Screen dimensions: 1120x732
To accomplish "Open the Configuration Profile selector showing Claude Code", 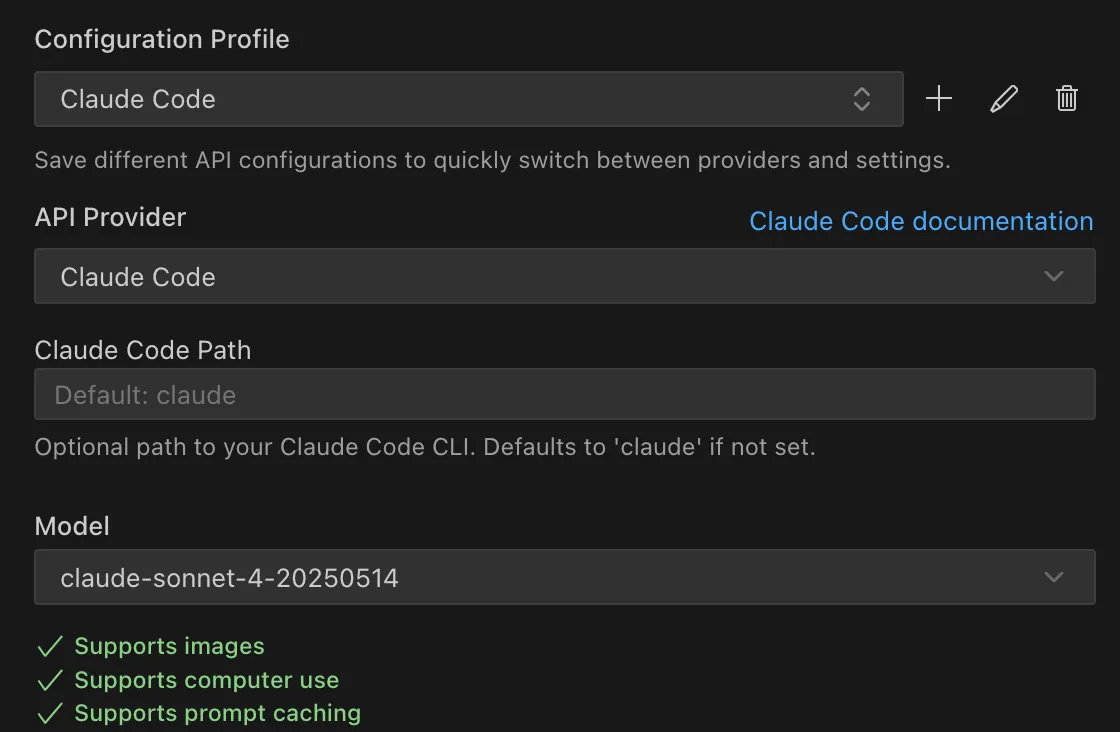I will [469, 99].
